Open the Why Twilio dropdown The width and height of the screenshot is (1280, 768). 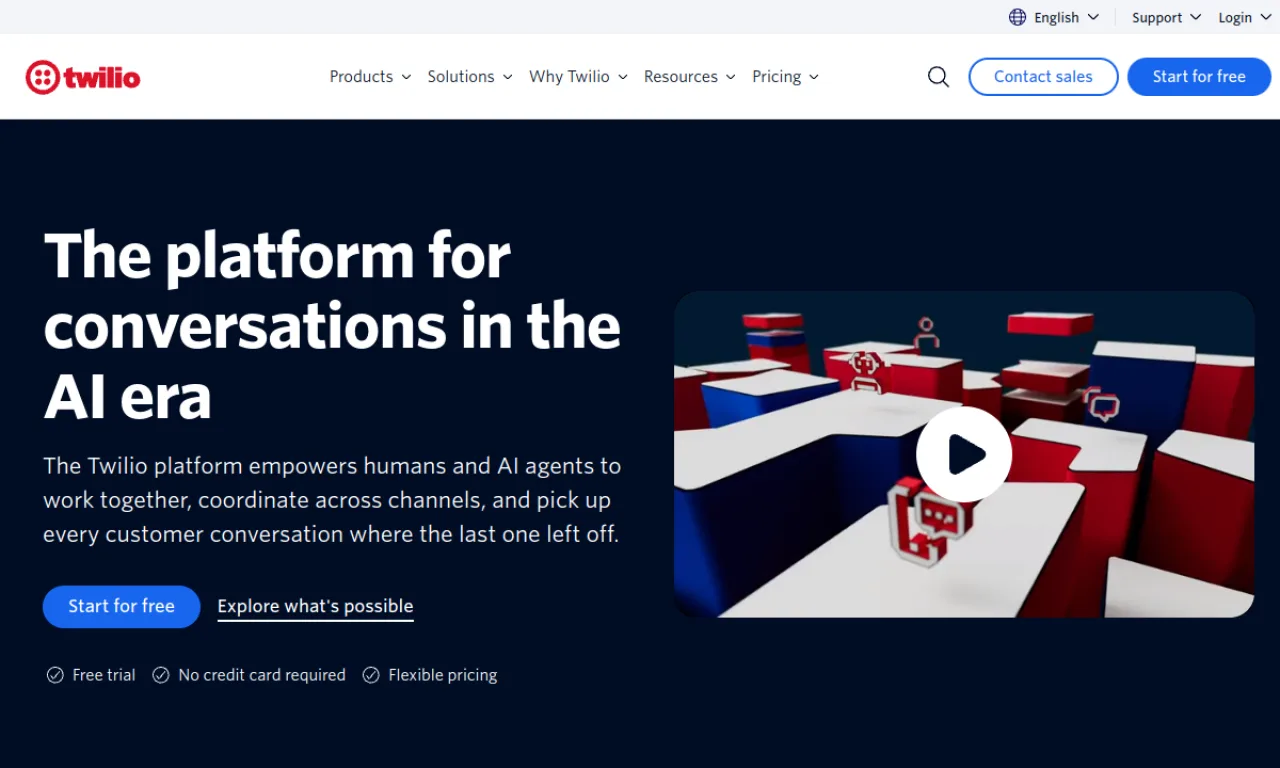click(578, 77)
